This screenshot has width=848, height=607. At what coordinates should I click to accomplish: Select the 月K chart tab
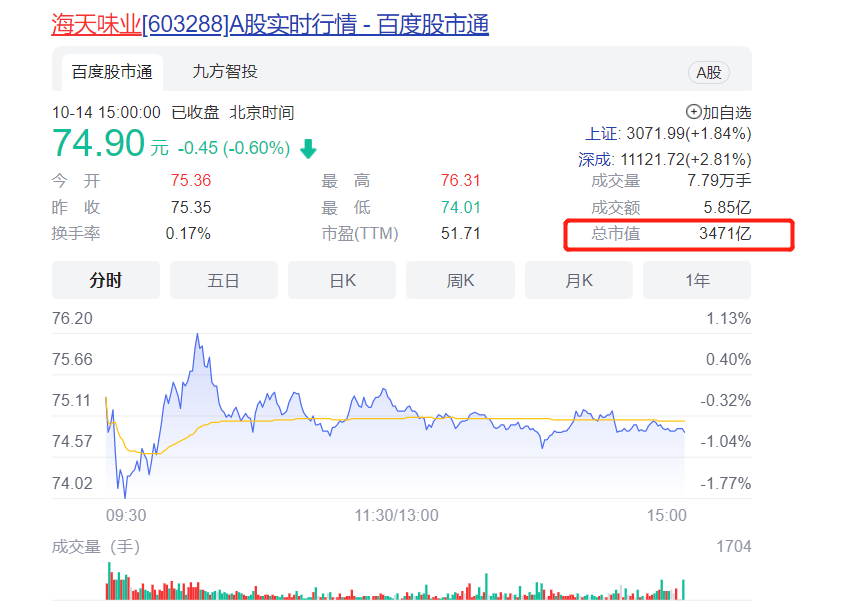pyautogui.click(x=579, y=280)
